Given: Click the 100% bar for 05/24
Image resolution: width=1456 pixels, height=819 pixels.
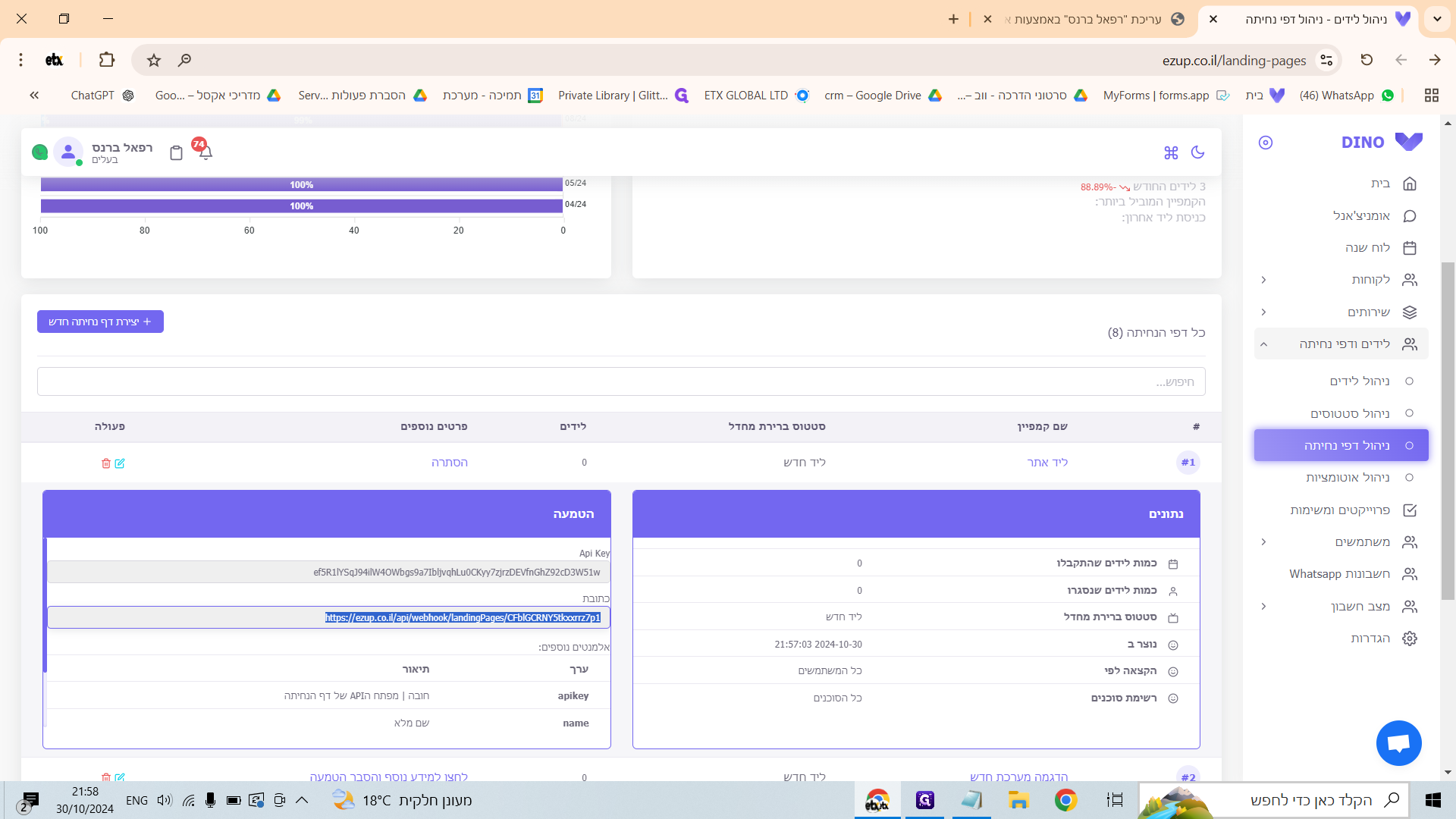Looking at the screenshot, I should click(301, 184).
